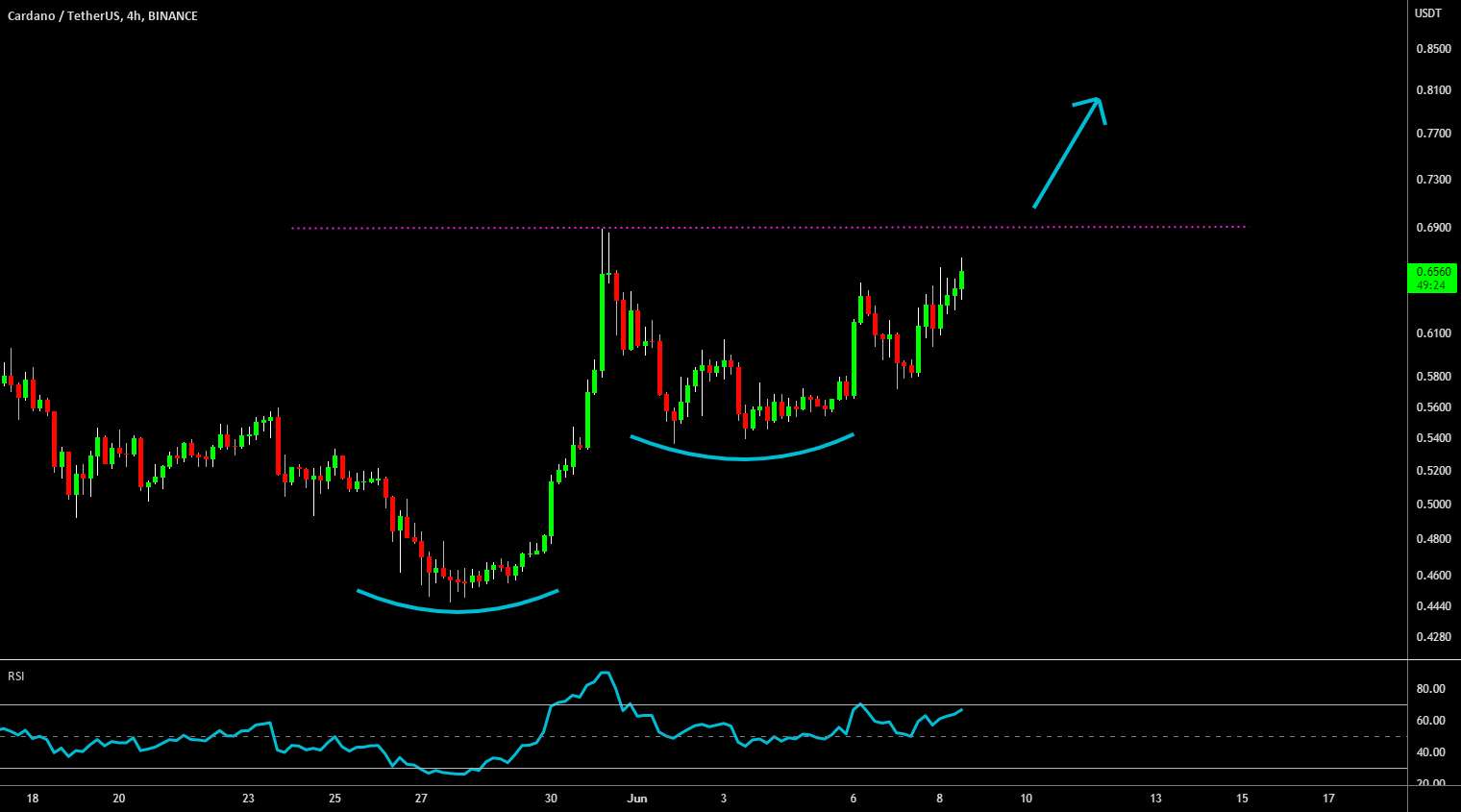The image size is (1461, 812).
Task: Click date label 10 on time axis
Action: [x=1027, y=799]
